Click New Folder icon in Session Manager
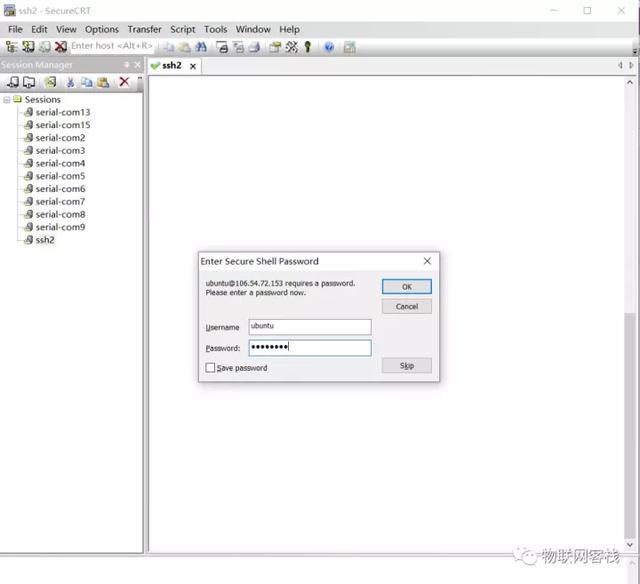640x584 pixels. click(29, 82)
